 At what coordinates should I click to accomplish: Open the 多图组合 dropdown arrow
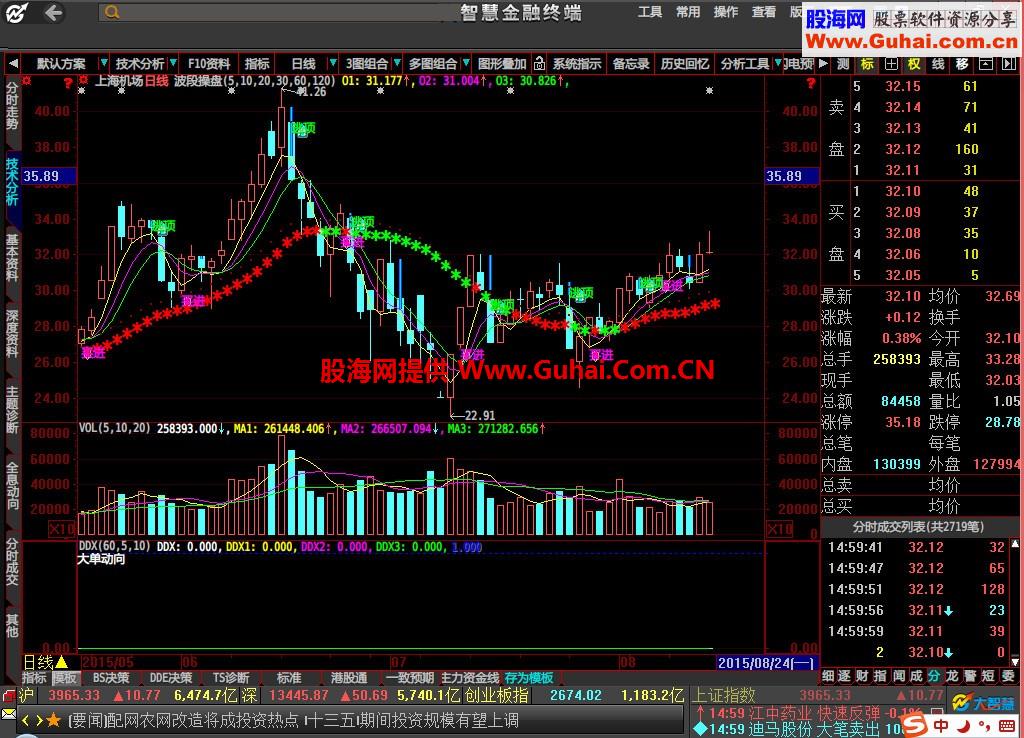tap(466, 63)
